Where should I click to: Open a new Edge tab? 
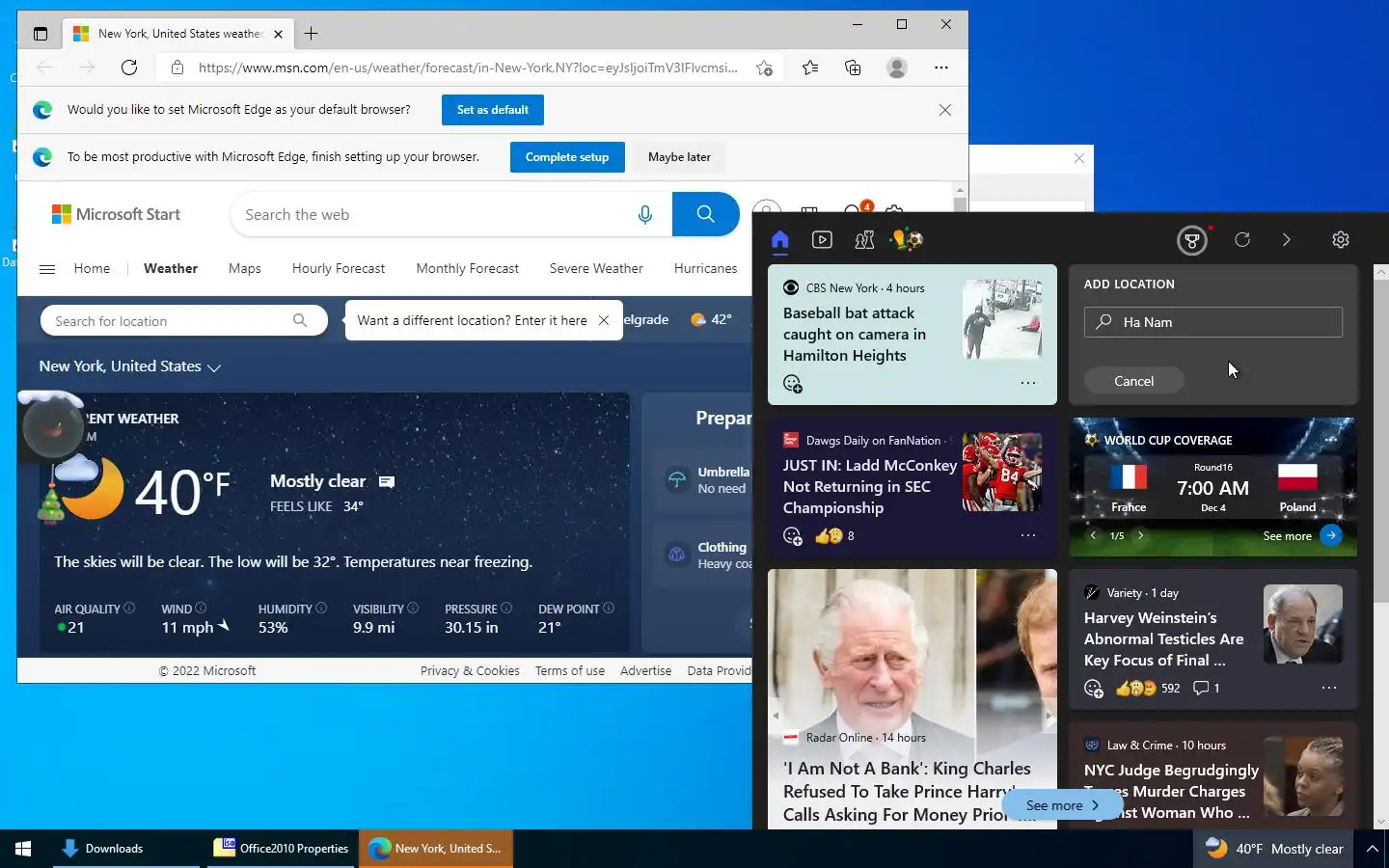click(x=311, y=34)
